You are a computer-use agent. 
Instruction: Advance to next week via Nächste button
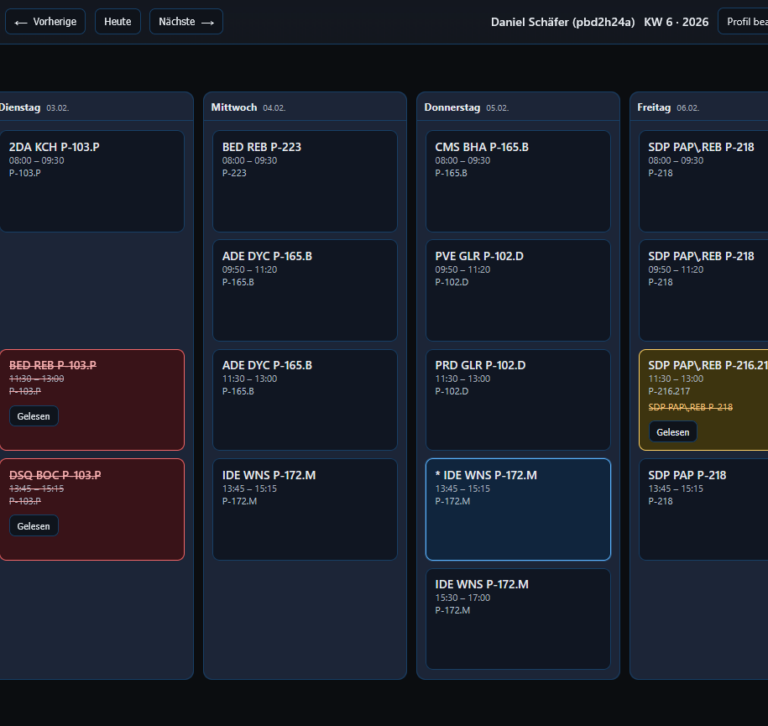point(186,22)
